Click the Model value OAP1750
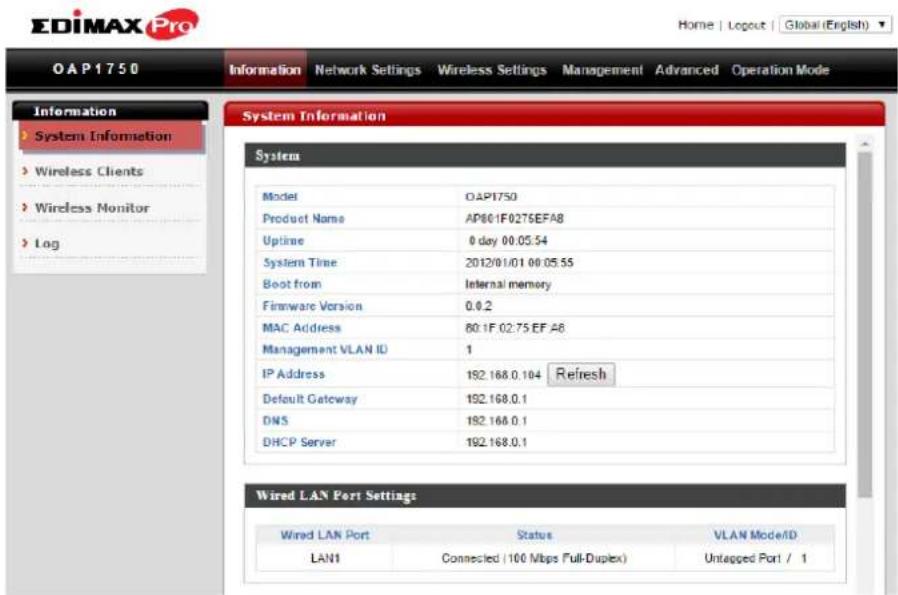Viewport: 898px width, 595px height. 491,197
